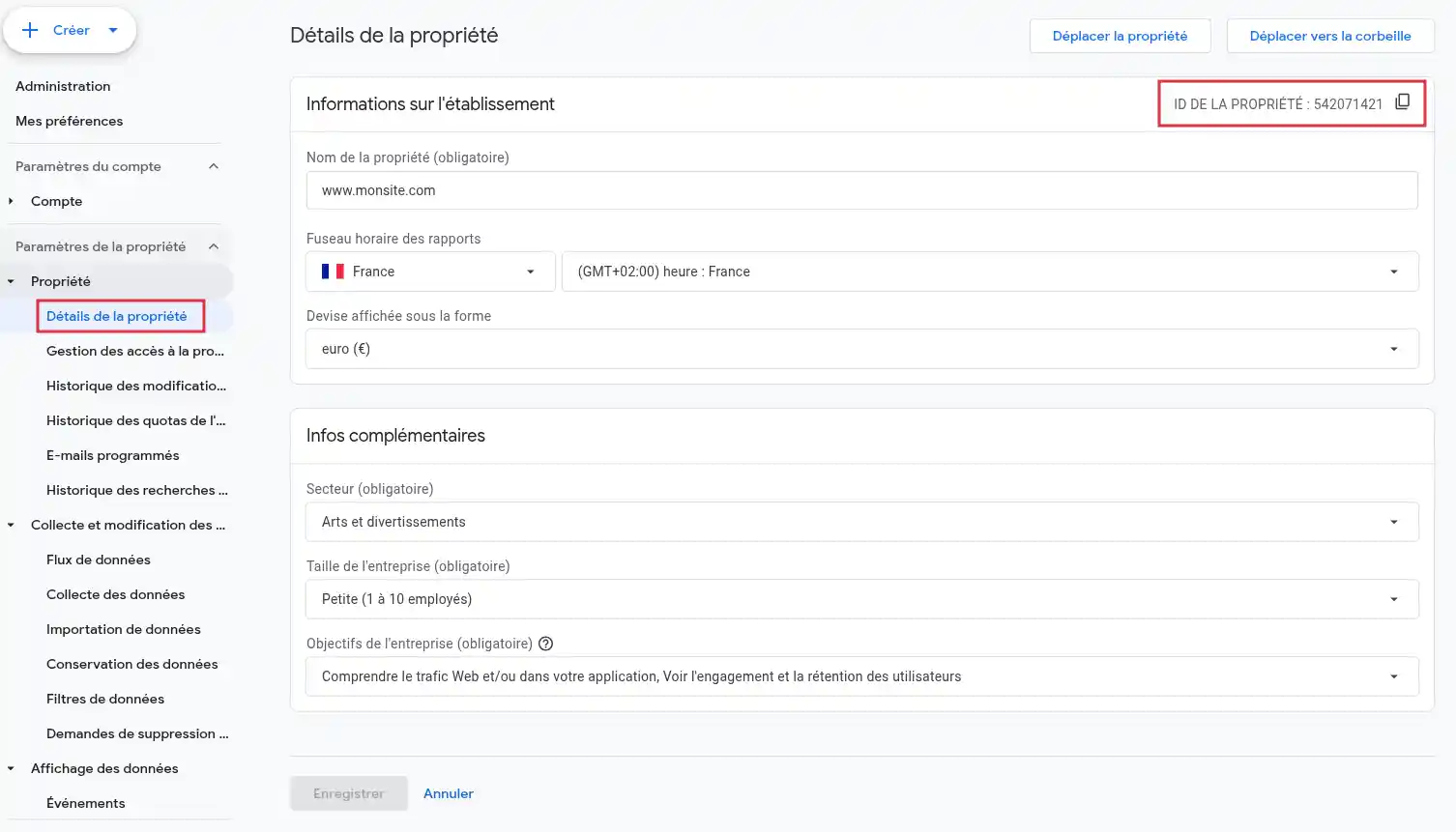Click the plus icon in Créer button
Screen dimensions: 1456x832
click(x=30, y=30)
